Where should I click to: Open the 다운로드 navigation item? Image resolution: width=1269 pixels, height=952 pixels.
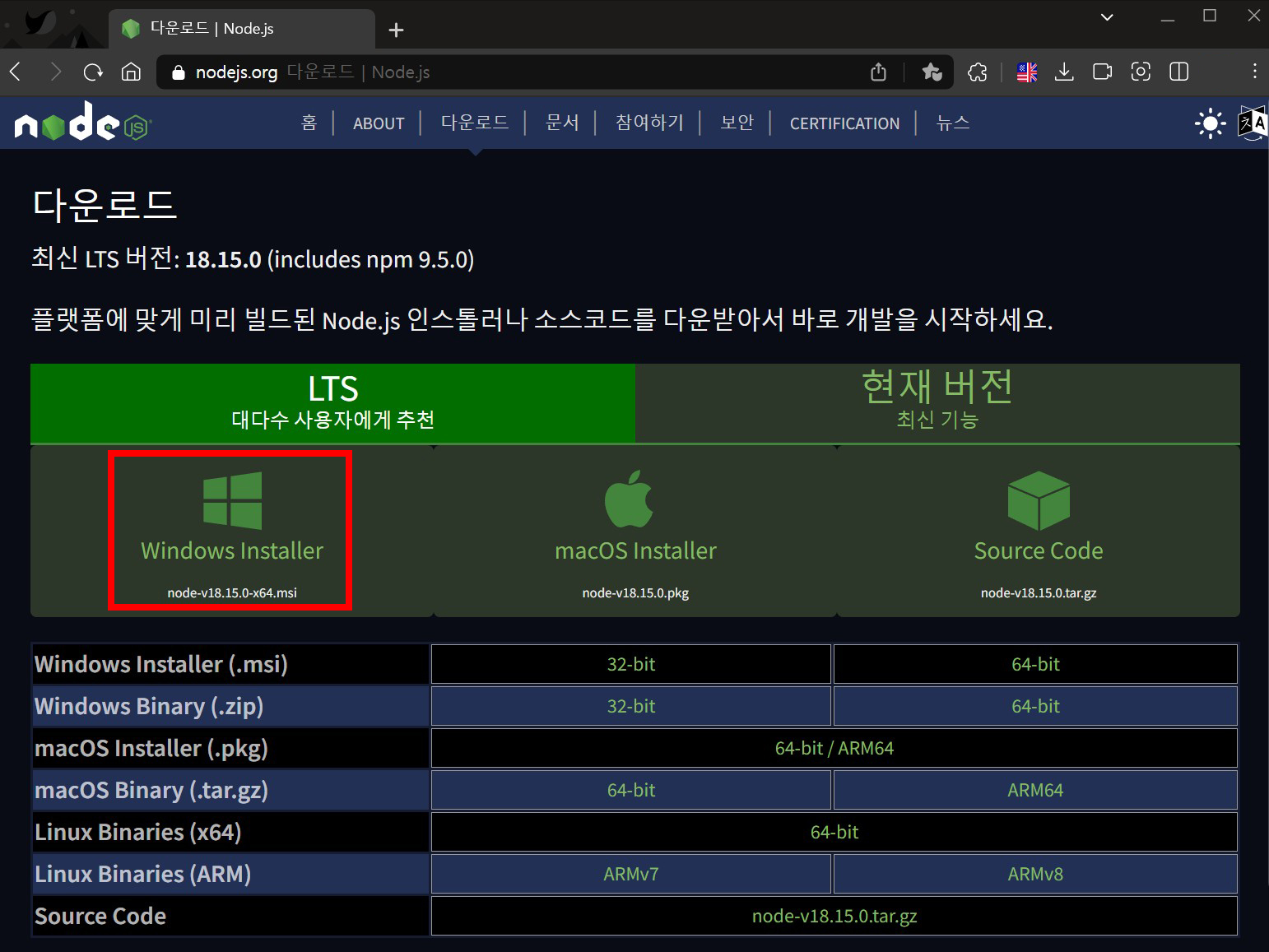[x=475, y=123]
